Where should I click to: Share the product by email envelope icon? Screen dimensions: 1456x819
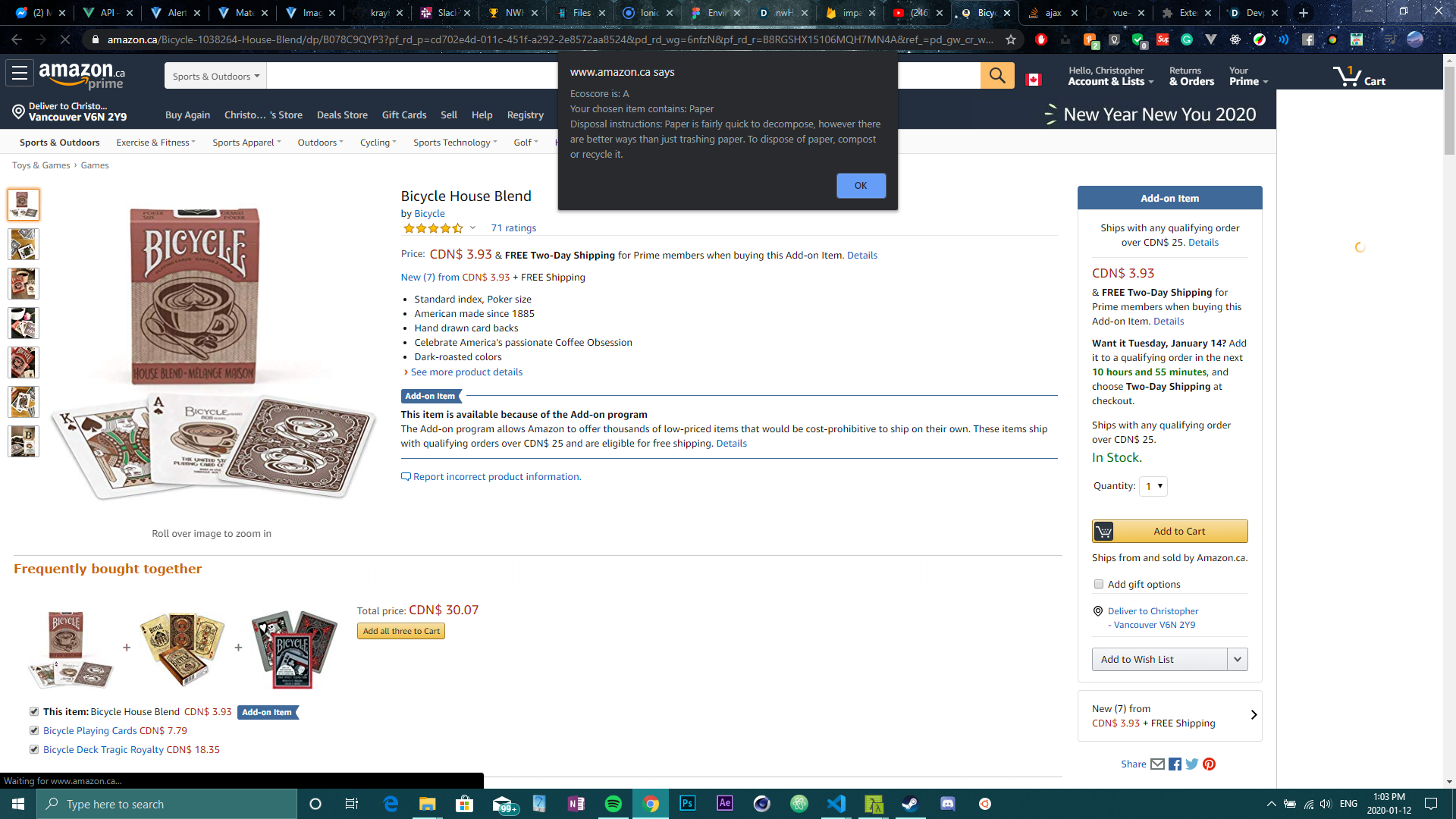1157,764
